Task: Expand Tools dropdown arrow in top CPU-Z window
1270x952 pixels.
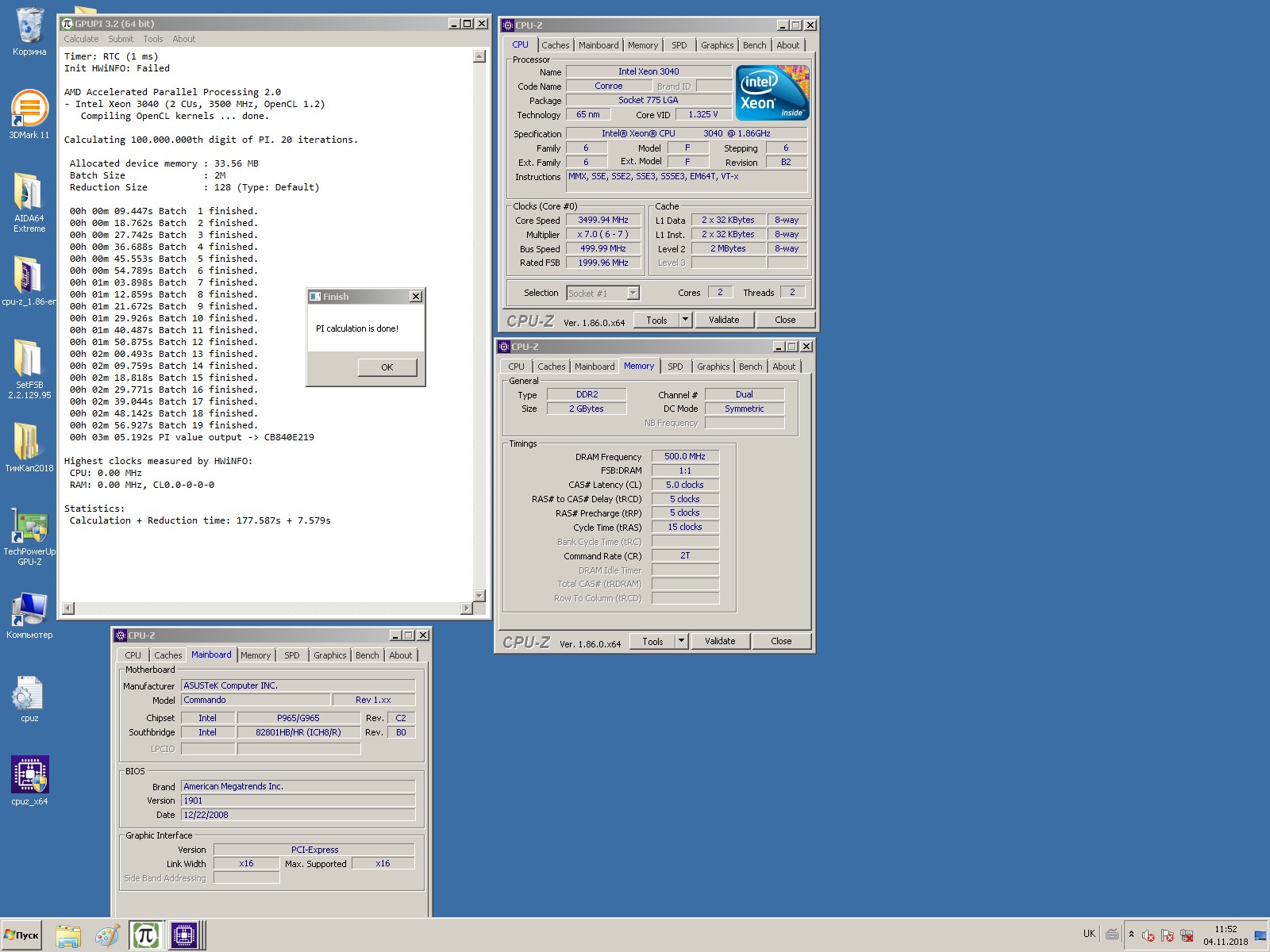Action: coord(686,320)
